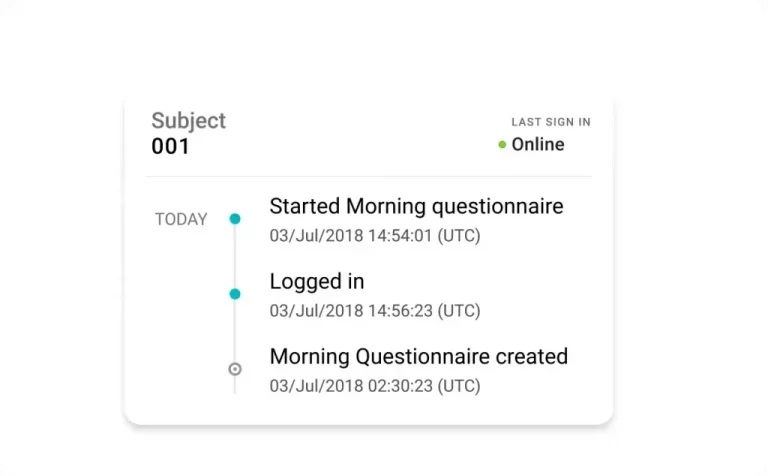Click blank white area above the subject card
This screenshot has width=768, height=476.
pos(368,50)
